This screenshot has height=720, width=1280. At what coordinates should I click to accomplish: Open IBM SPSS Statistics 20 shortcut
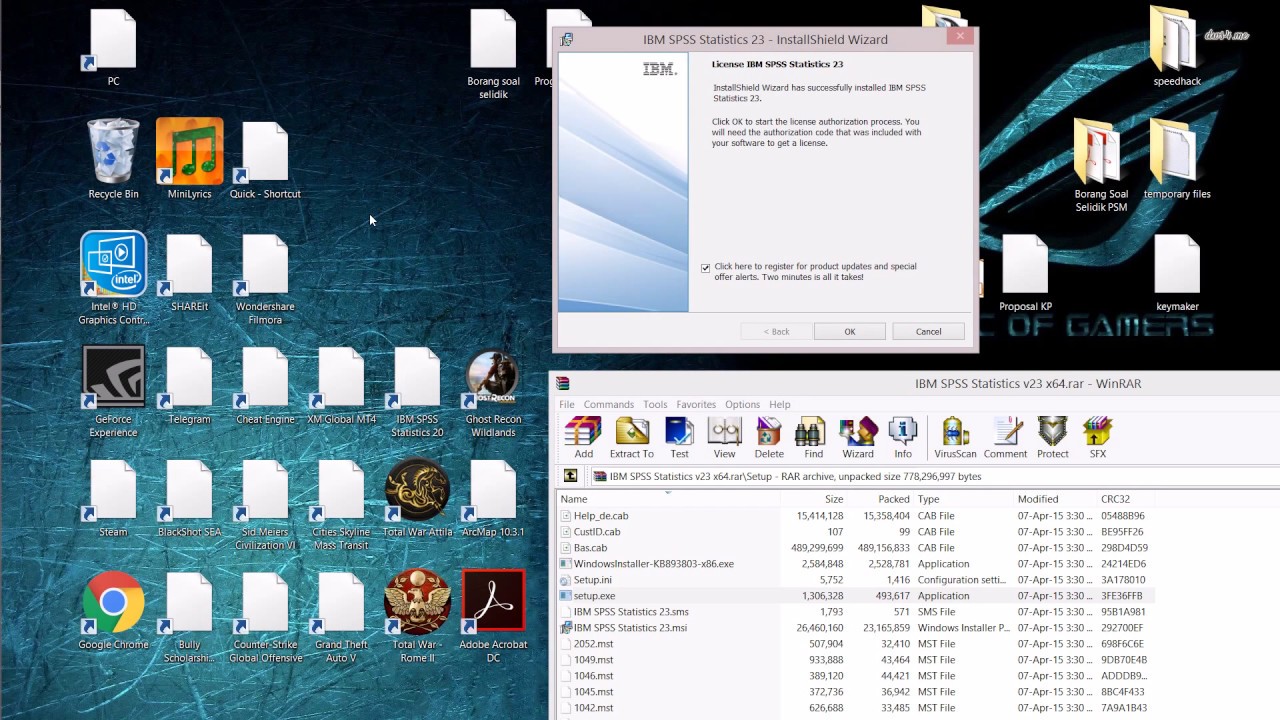click(417, 391)
